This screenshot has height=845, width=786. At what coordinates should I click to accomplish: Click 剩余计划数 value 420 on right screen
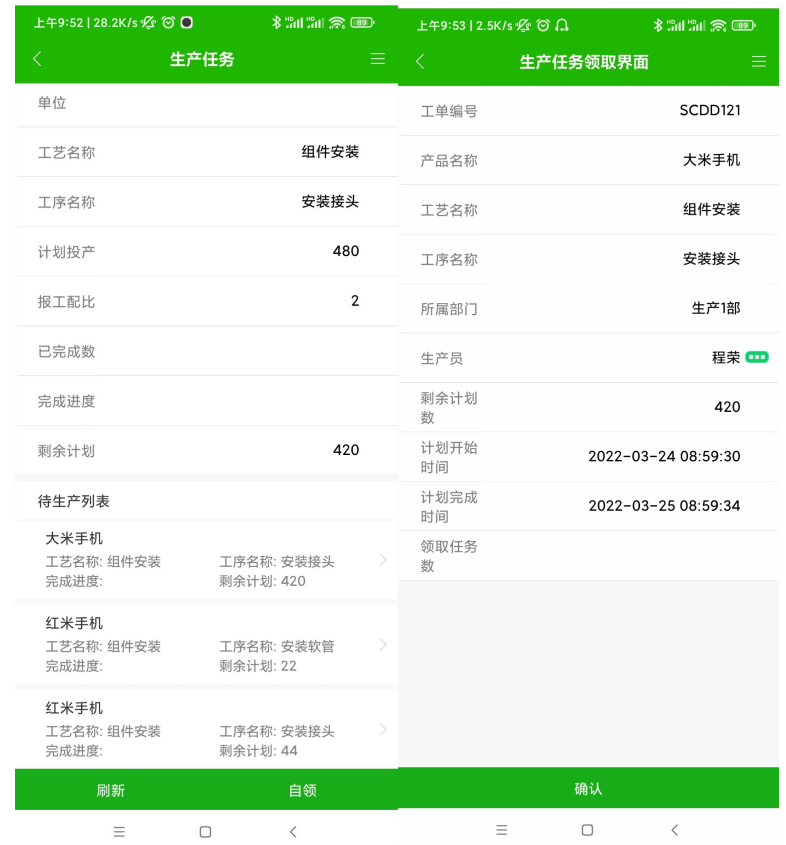[727, 407]
